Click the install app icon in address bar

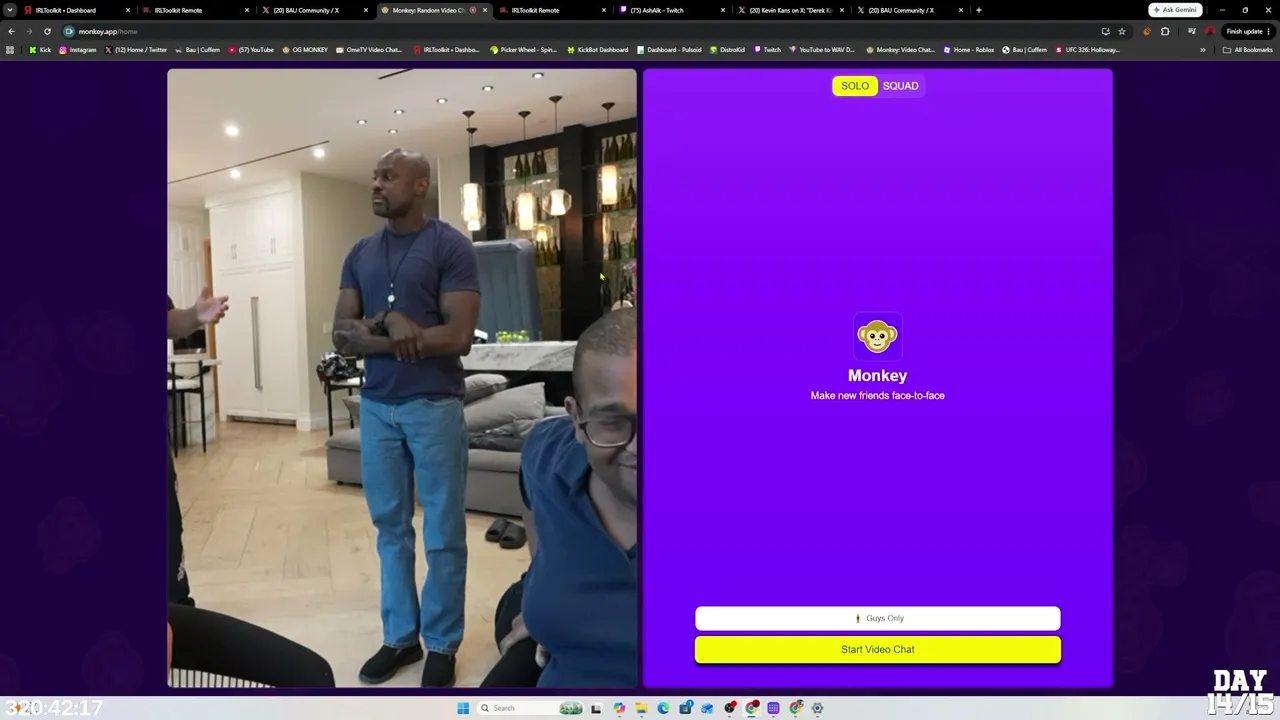(x=1105, y=31)
